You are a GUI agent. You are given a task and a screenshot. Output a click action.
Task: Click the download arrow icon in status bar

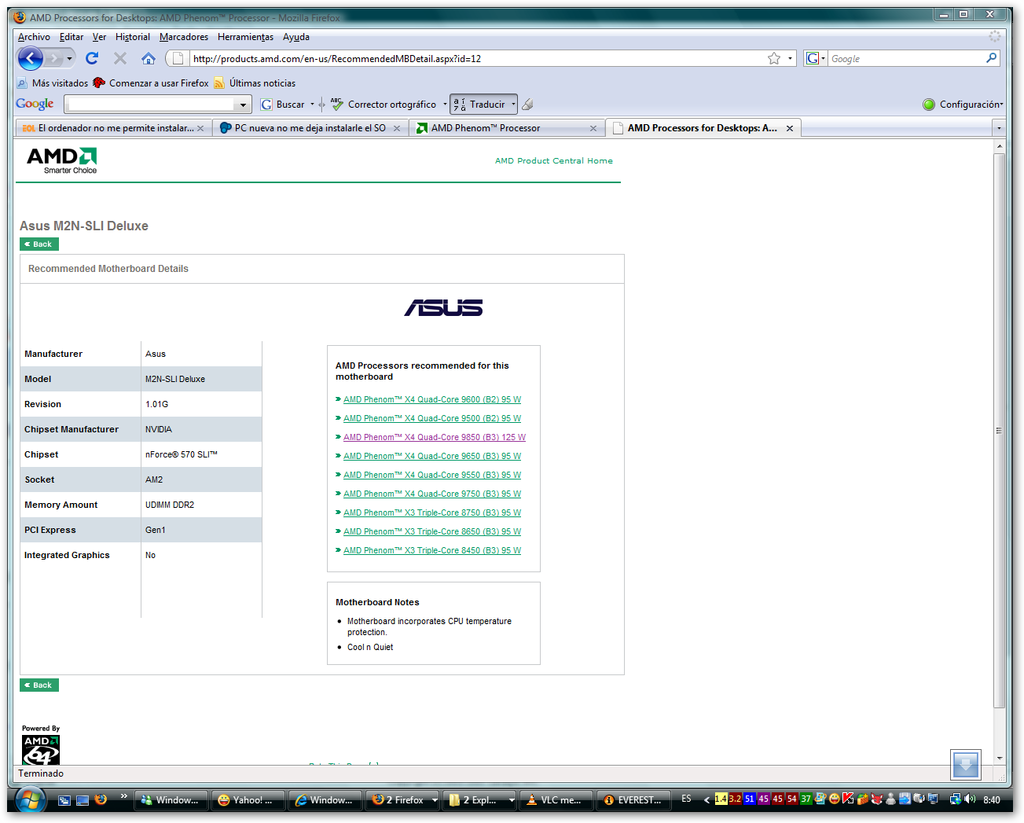point(966,764)
